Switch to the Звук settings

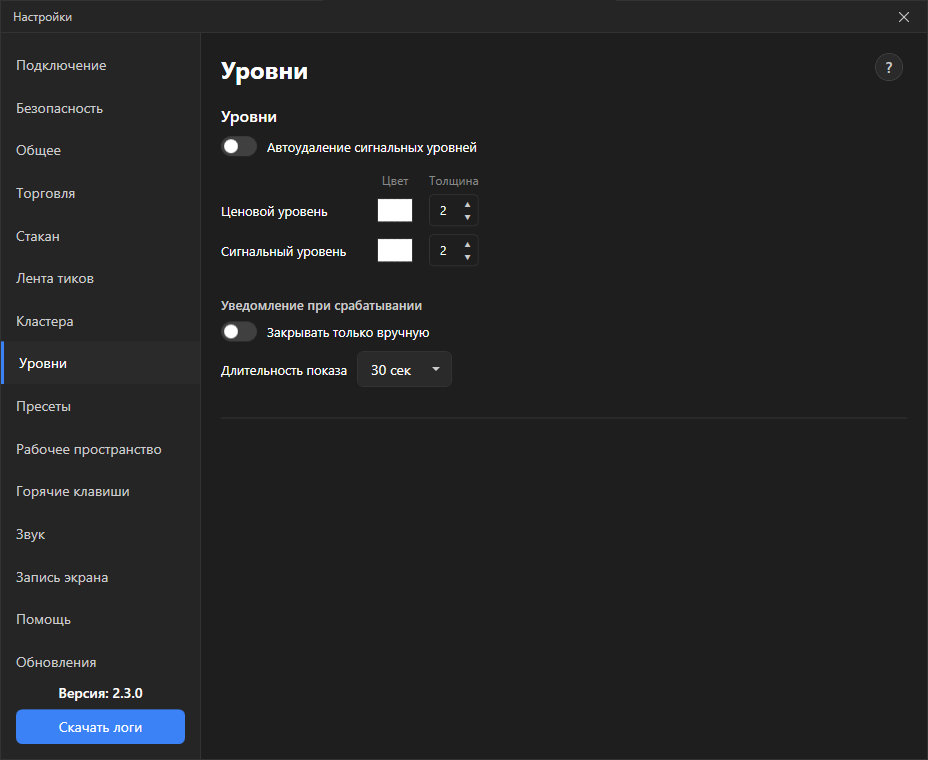click(101, 534)
